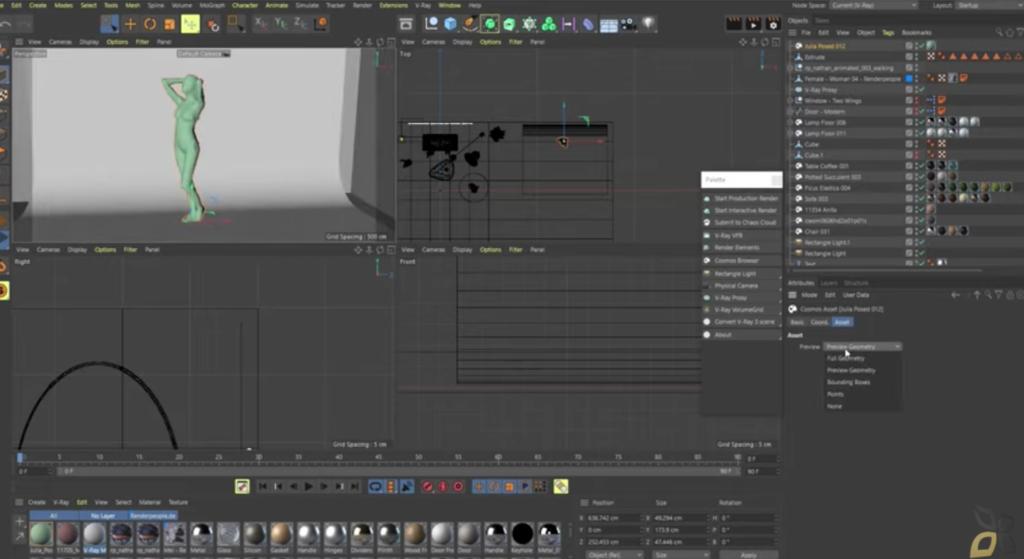Screen dimensions: 1024x559
Task: Open the MoGraph menu
Action: 212,5
